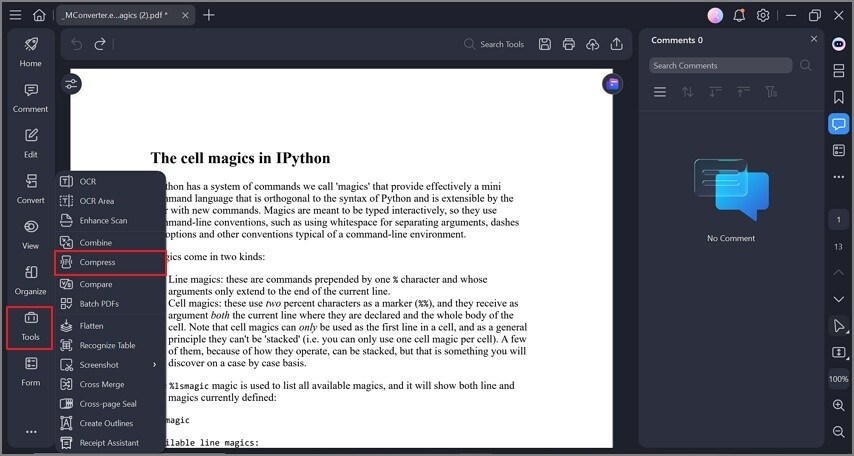Select OCR Area from Tools menu
Viewport: 854px width, 456px height.
[111, 201]
